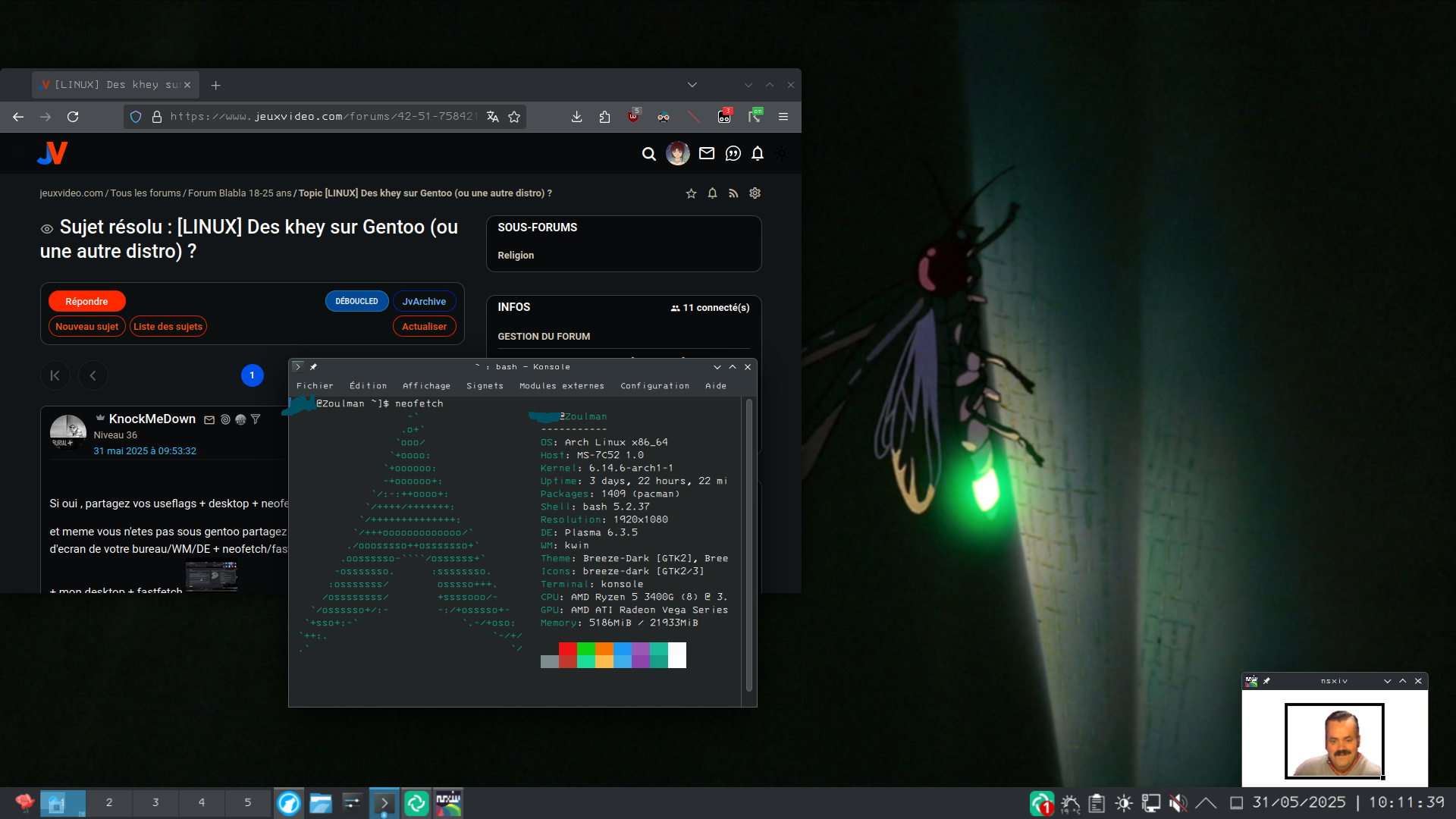Open Tous les forums breadcrumb link
The height and width of the screenshot is (819, 1456).
(x=146, y=193)
